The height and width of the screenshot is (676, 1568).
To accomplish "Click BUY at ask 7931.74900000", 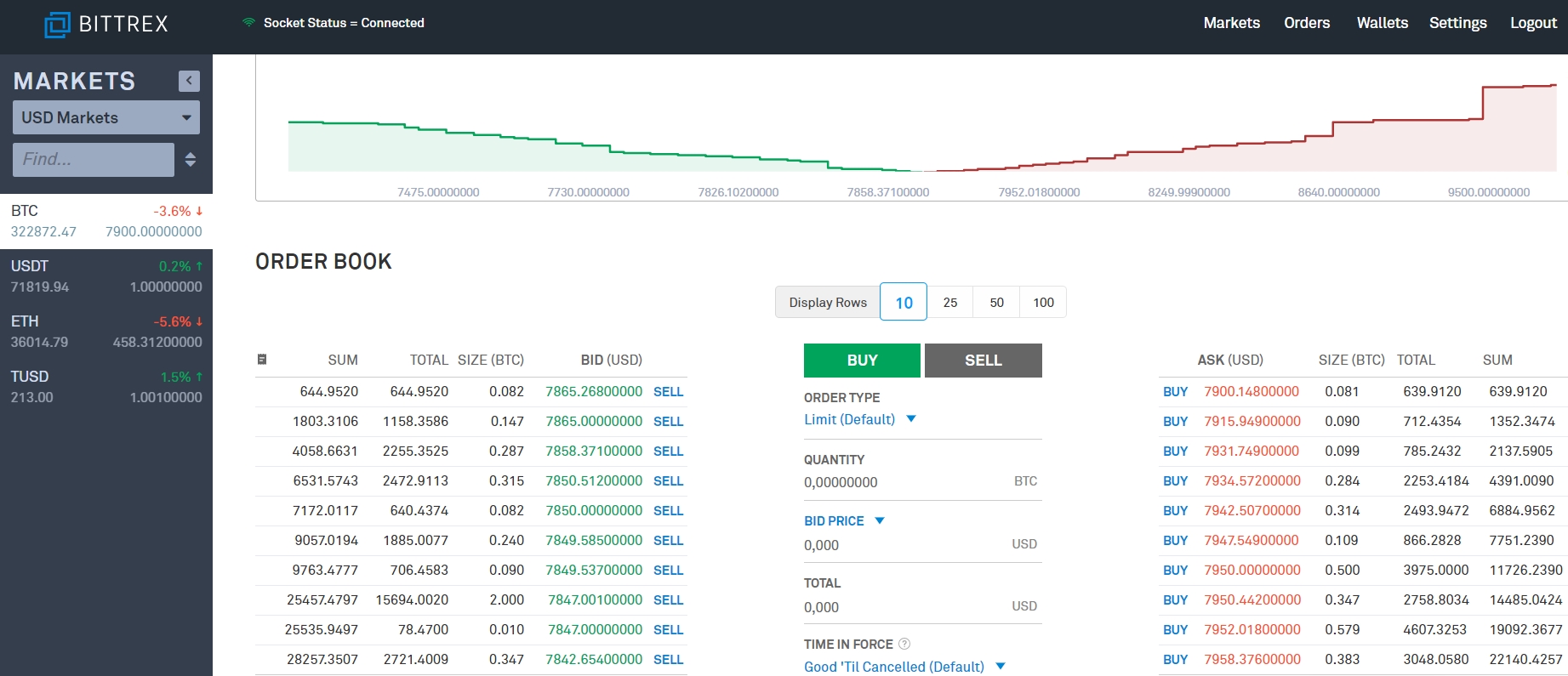I will (x=1175, y=452).
